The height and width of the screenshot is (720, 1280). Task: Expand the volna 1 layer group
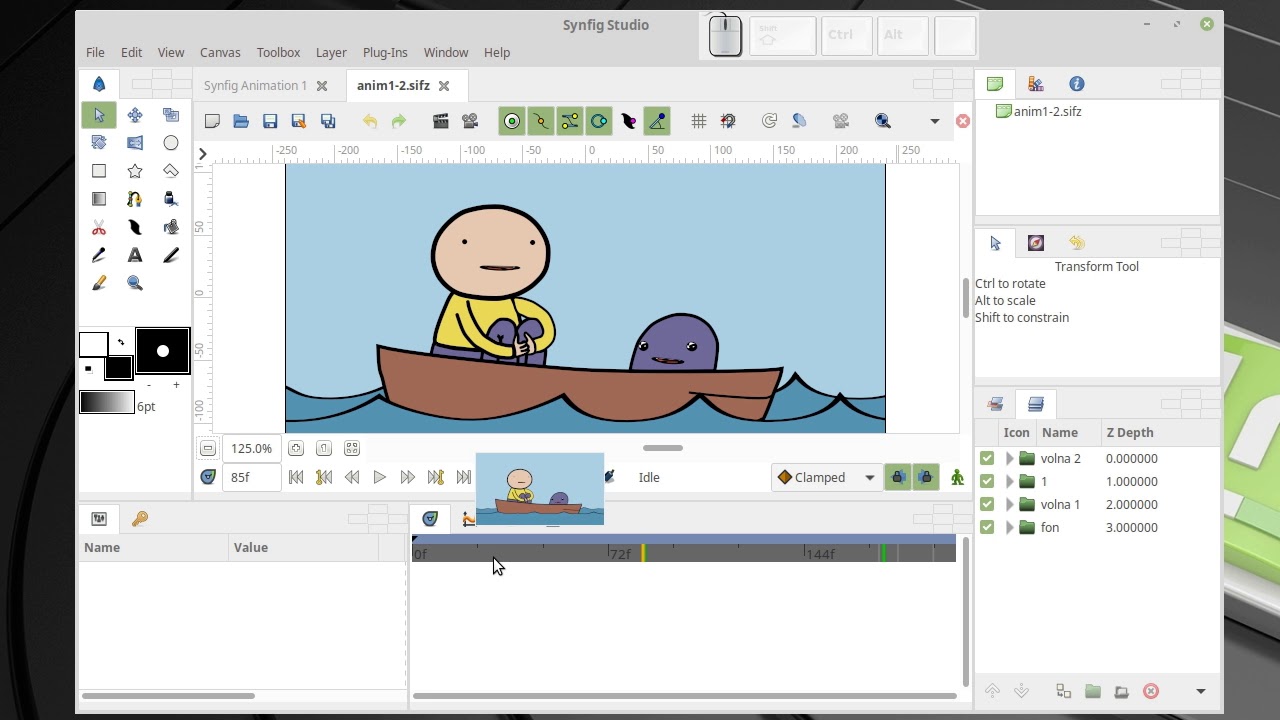[1009, 505]
